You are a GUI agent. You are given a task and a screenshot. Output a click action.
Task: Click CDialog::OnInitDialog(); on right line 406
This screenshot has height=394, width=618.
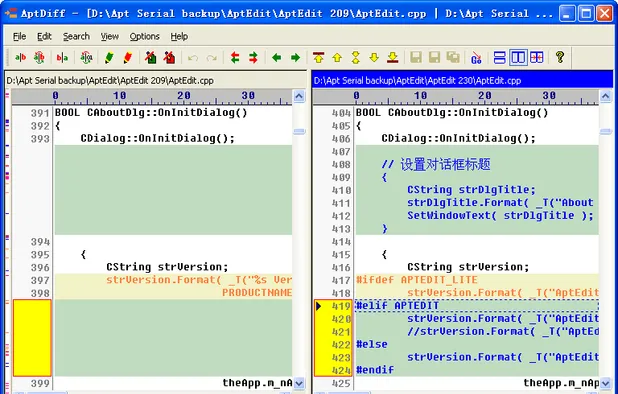tap(458, 138)
